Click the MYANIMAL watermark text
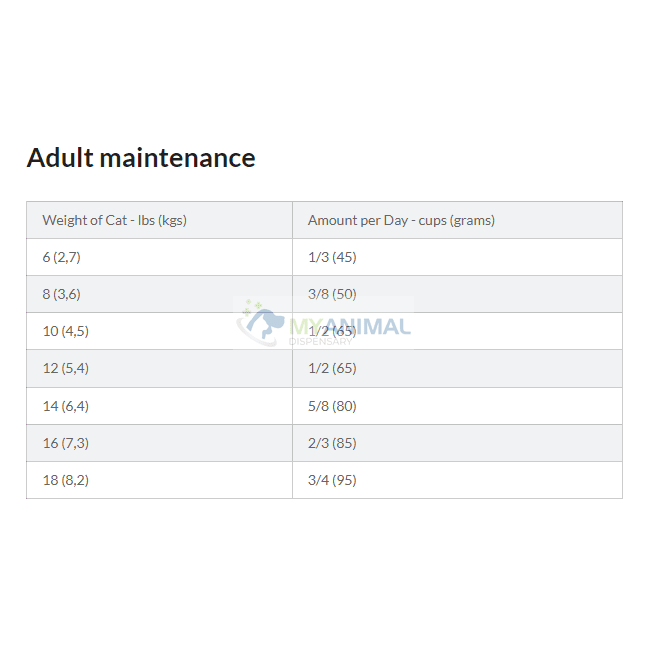647x647 pixels. tap(350, 327)
